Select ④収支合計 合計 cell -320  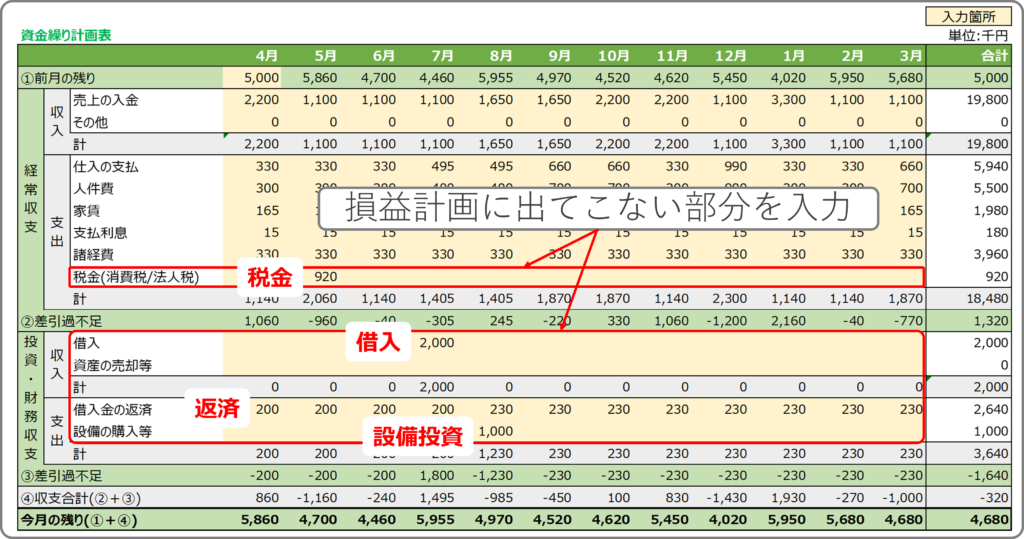tap(994, 498)
